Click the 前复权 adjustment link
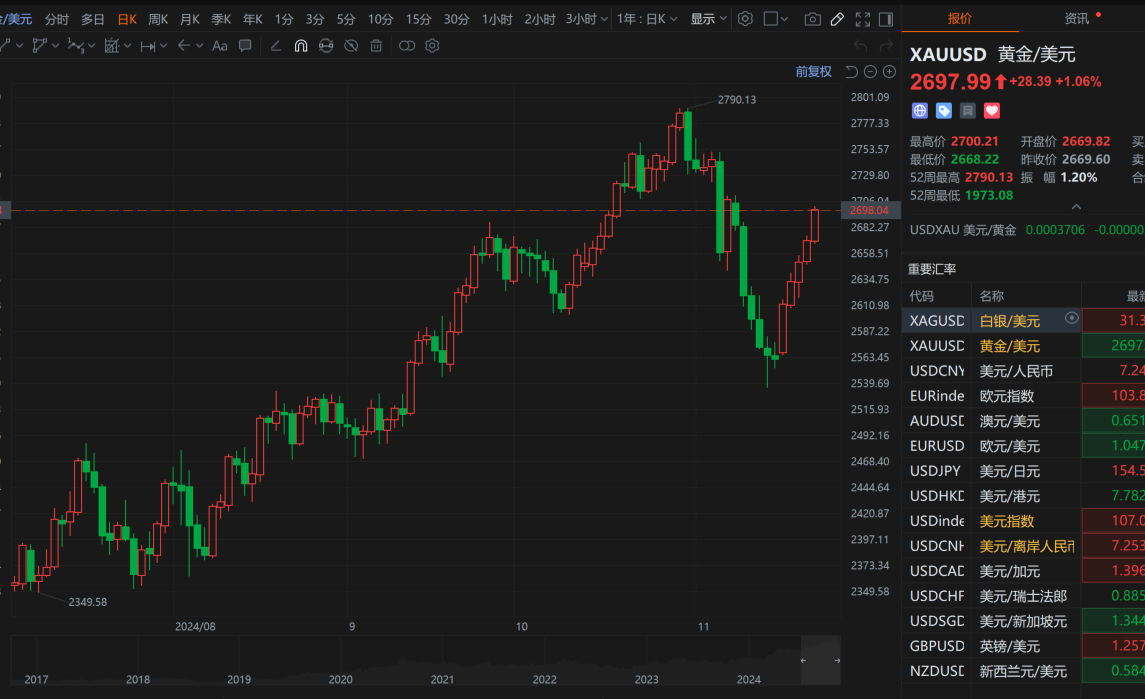This screenshot has width=1145, height=699. [813, 71]
